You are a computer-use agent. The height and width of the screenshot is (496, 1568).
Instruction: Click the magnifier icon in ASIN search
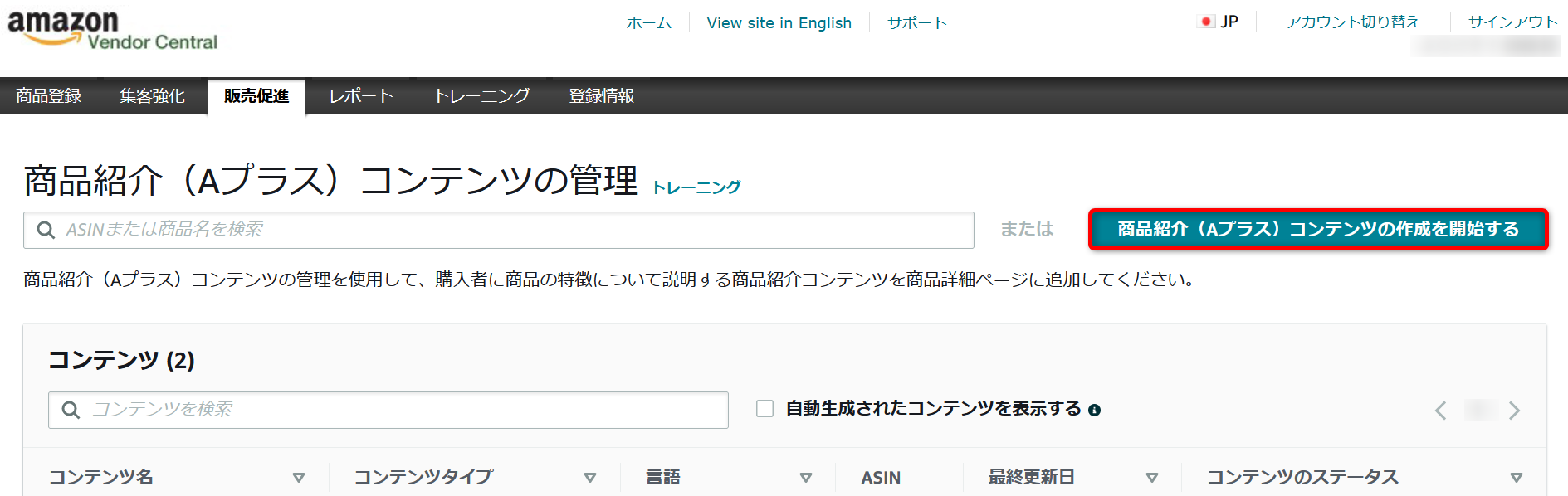(x=46, y=230)
